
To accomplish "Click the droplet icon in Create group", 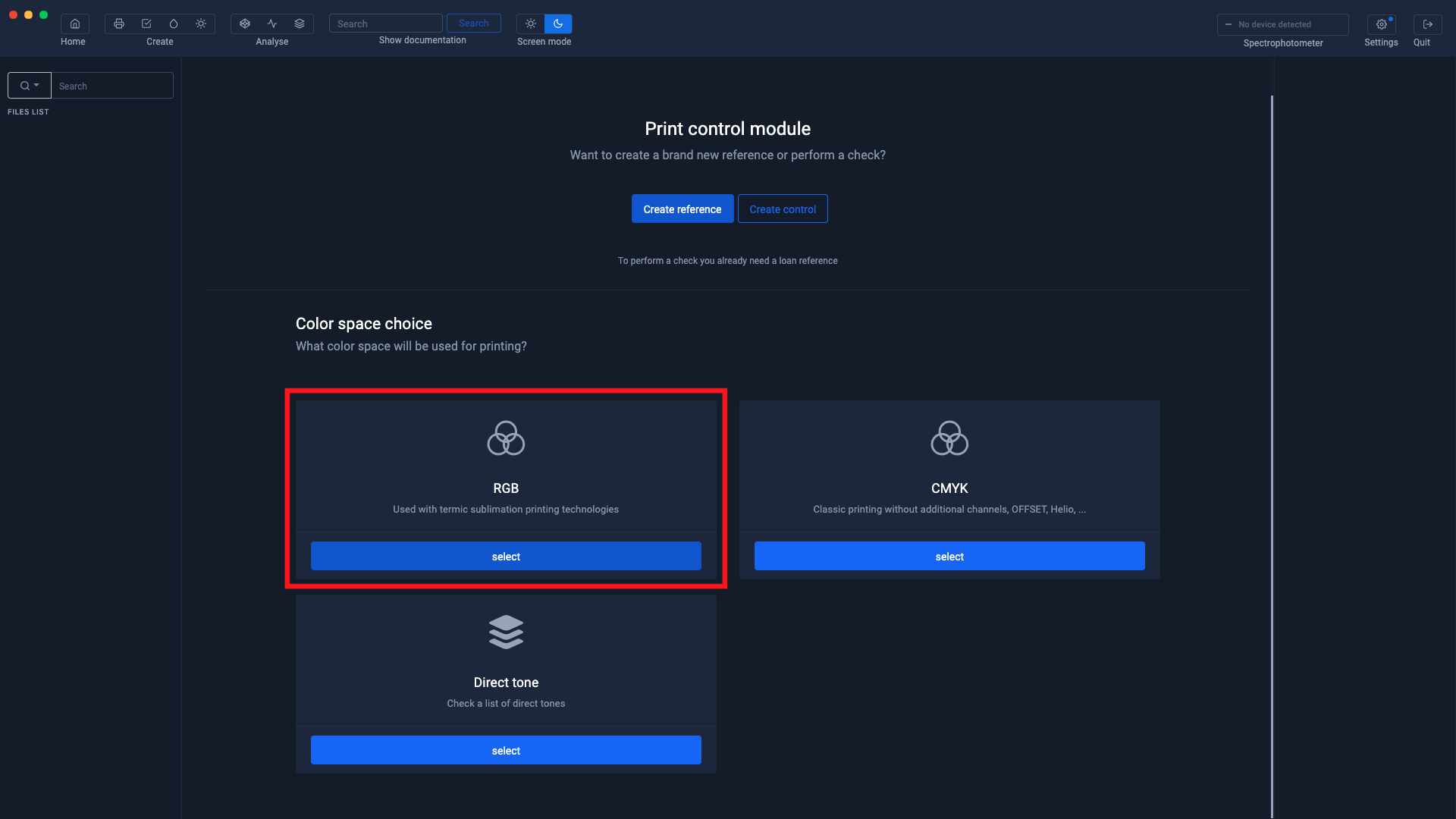I will click(x=174, y=24).
